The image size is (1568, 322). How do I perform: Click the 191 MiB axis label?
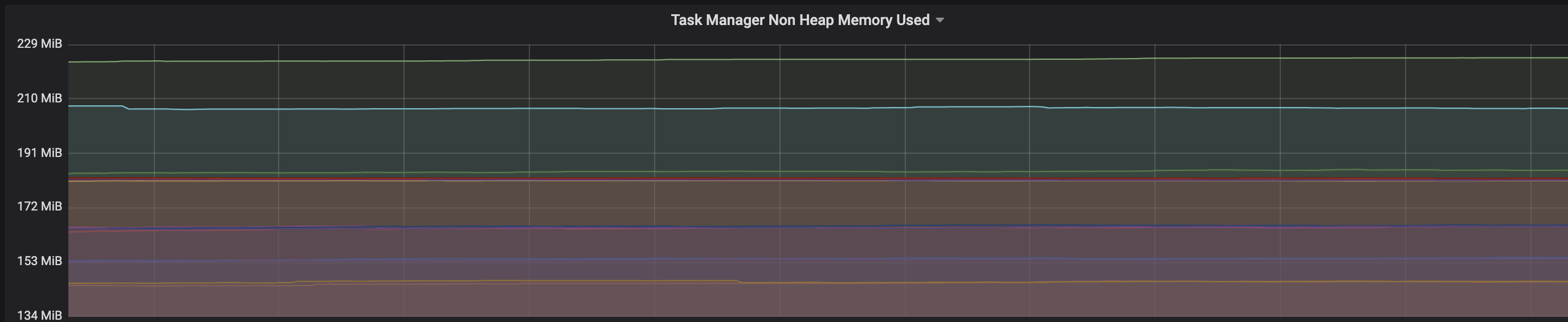[x=39, y=152]
